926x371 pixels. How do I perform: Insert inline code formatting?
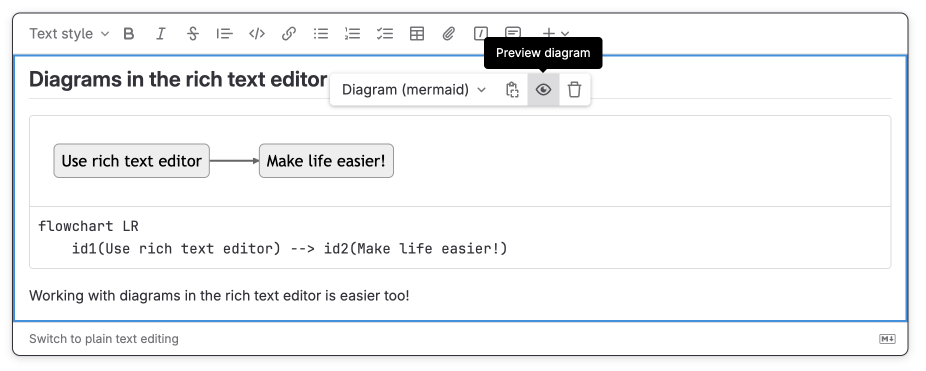pos(256,34)
